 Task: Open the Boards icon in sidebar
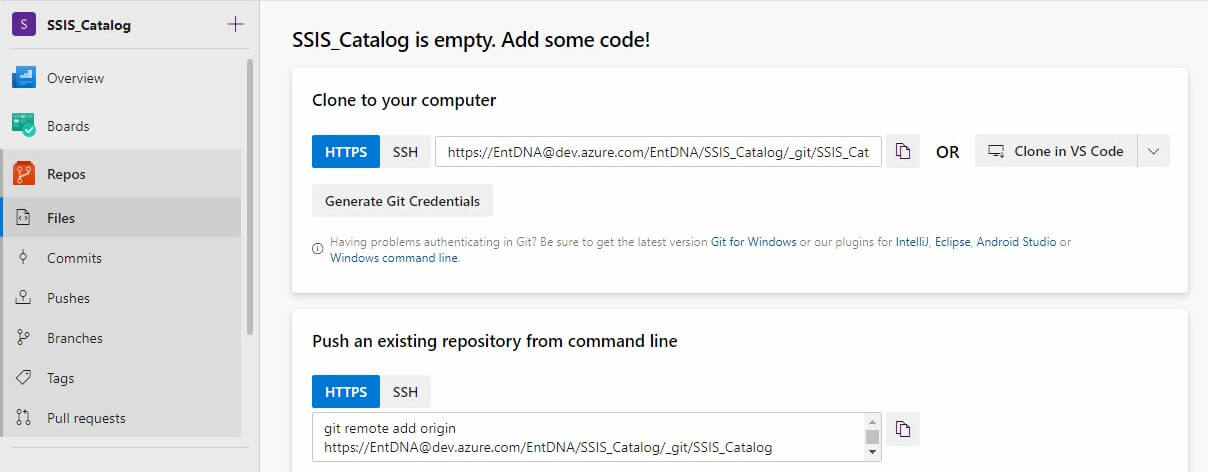(x=24, y=126)
